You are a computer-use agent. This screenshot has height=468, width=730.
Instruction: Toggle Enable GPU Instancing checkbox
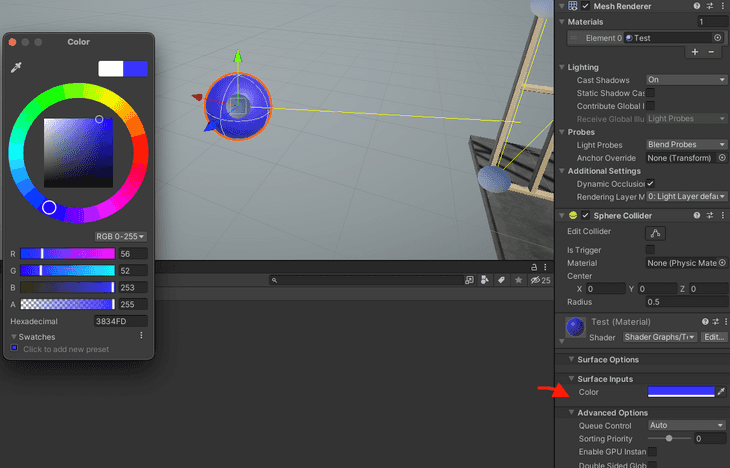[653, 451]
